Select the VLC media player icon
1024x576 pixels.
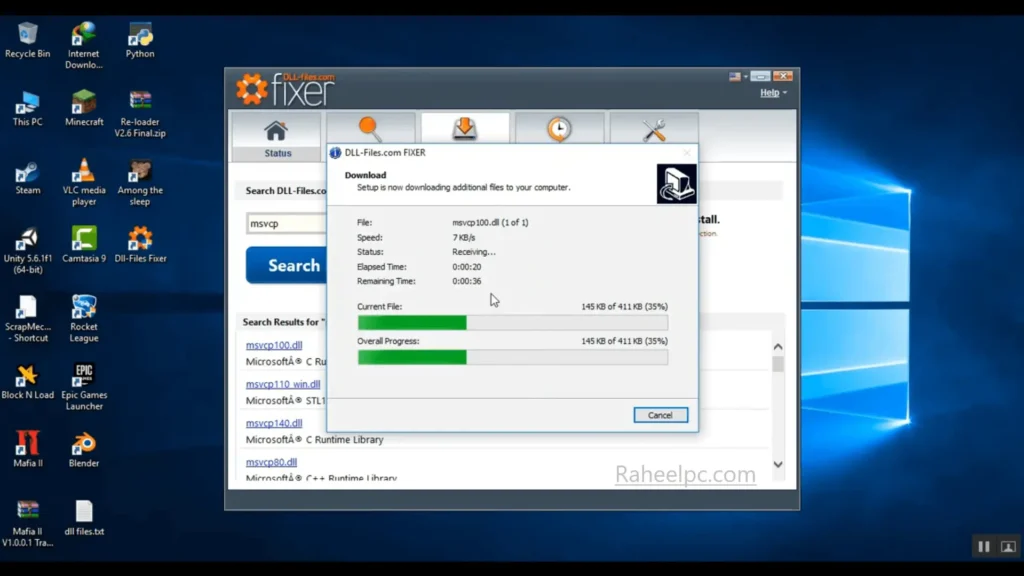click(x=84, y=182)
